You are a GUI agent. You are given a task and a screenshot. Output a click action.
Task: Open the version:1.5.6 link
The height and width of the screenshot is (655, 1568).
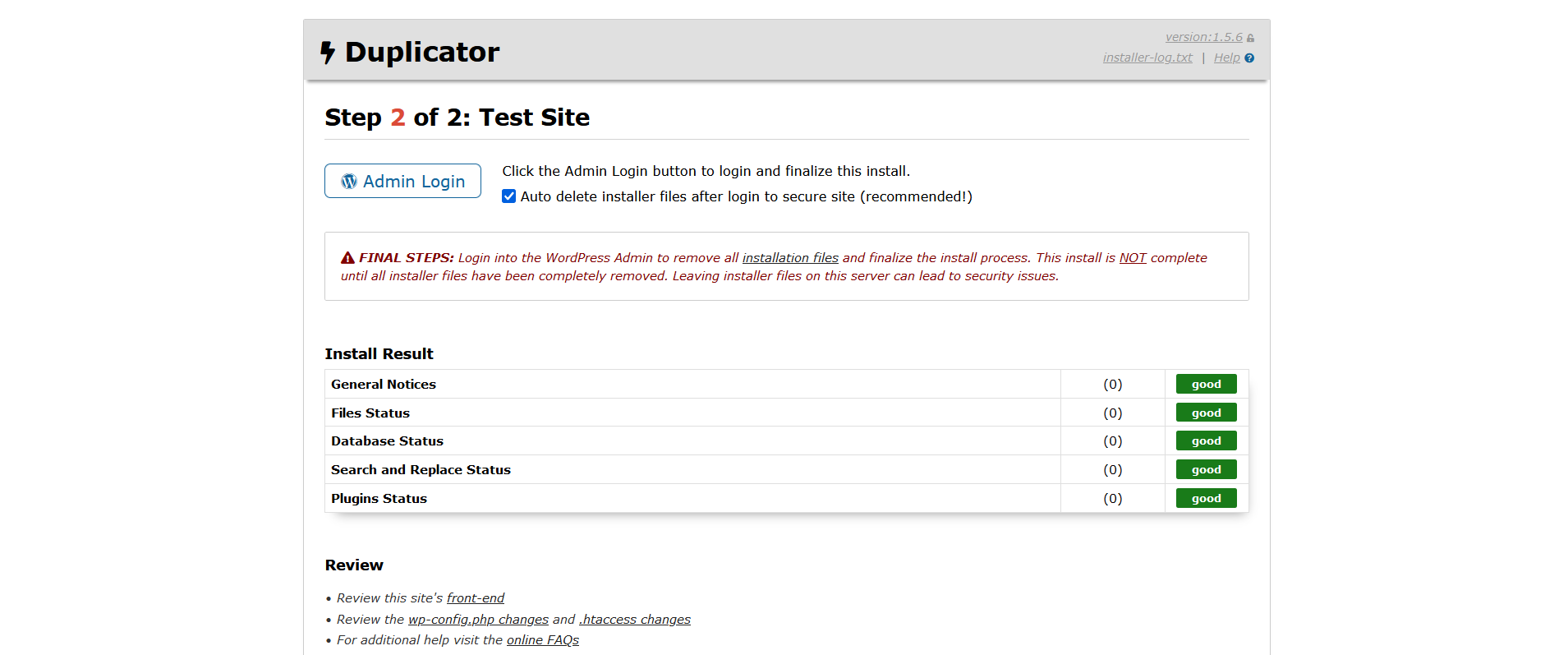point(1203,37)
